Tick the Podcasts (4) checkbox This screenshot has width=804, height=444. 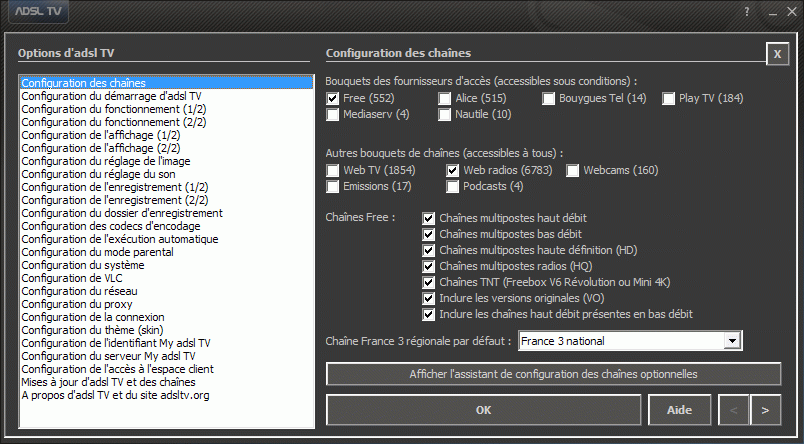click(x=452, y=187)
